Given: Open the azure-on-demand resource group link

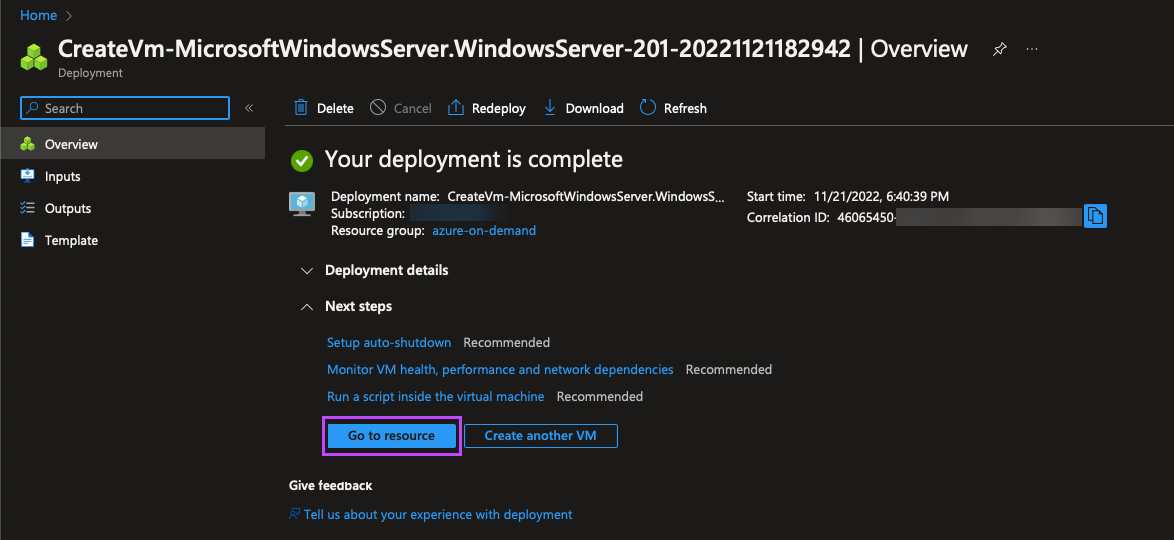Looking at the screenshot, I should (484, 230).
